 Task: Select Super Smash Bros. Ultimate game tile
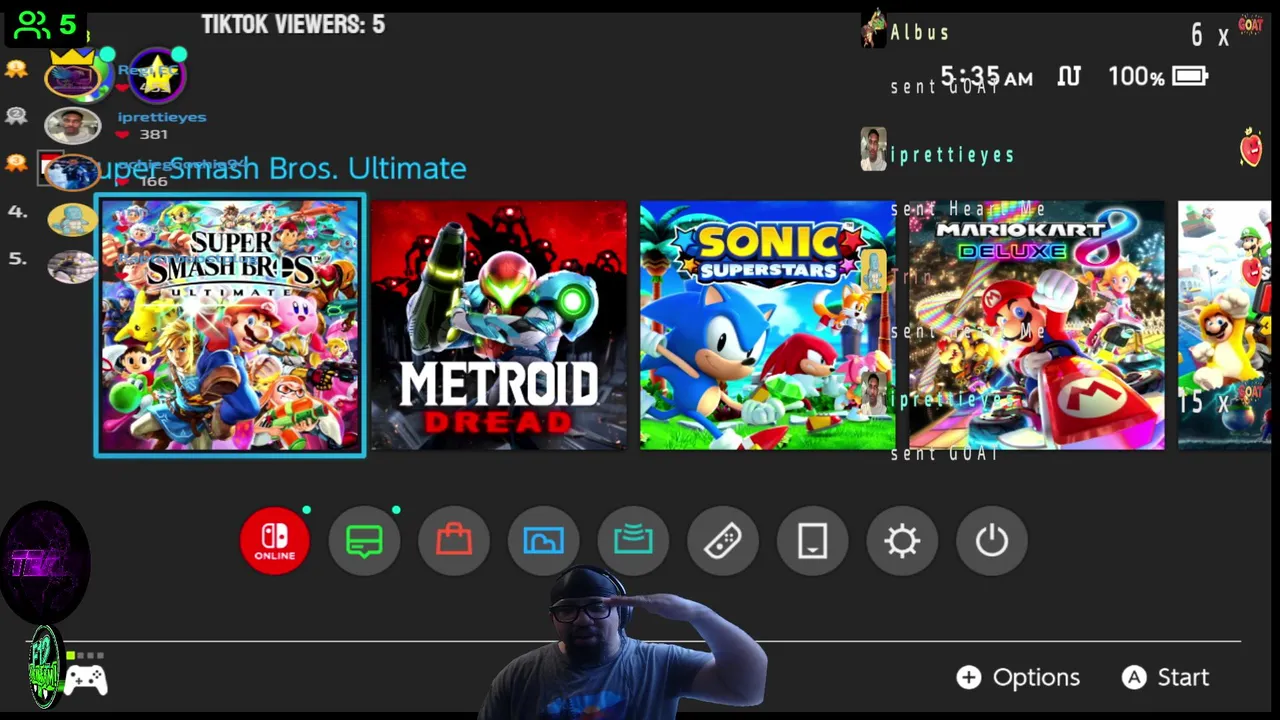pos(230,325)
